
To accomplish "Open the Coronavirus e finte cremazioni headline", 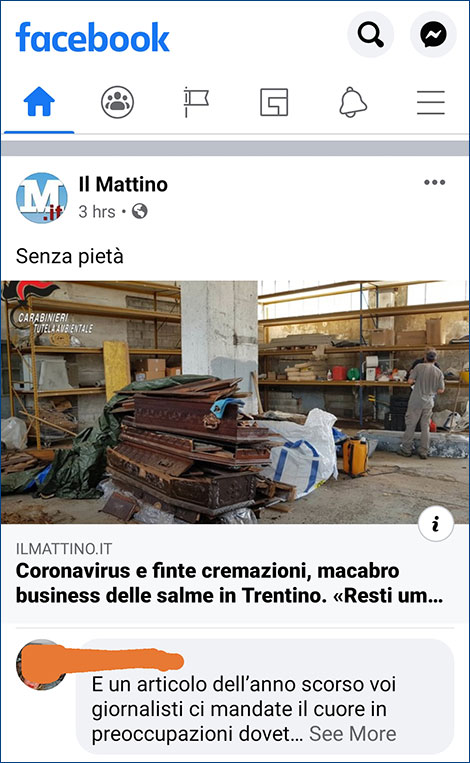I will pyautogui.click(x=230, y=583).
